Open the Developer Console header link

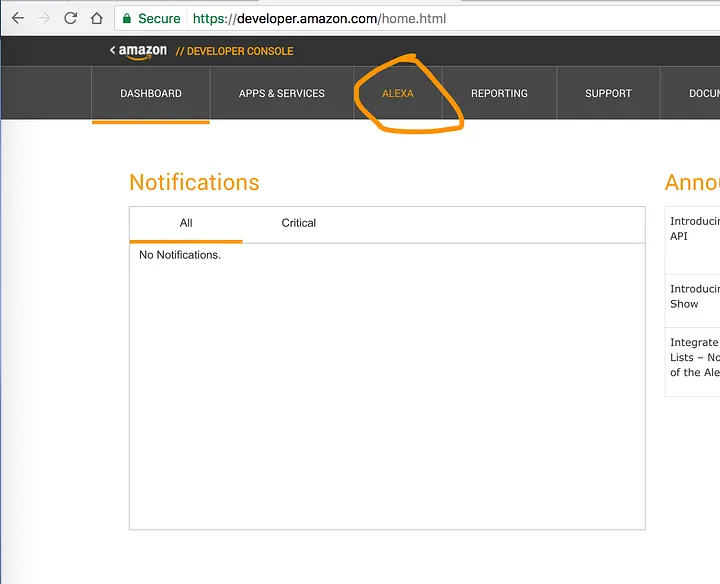tap(235, 51)
